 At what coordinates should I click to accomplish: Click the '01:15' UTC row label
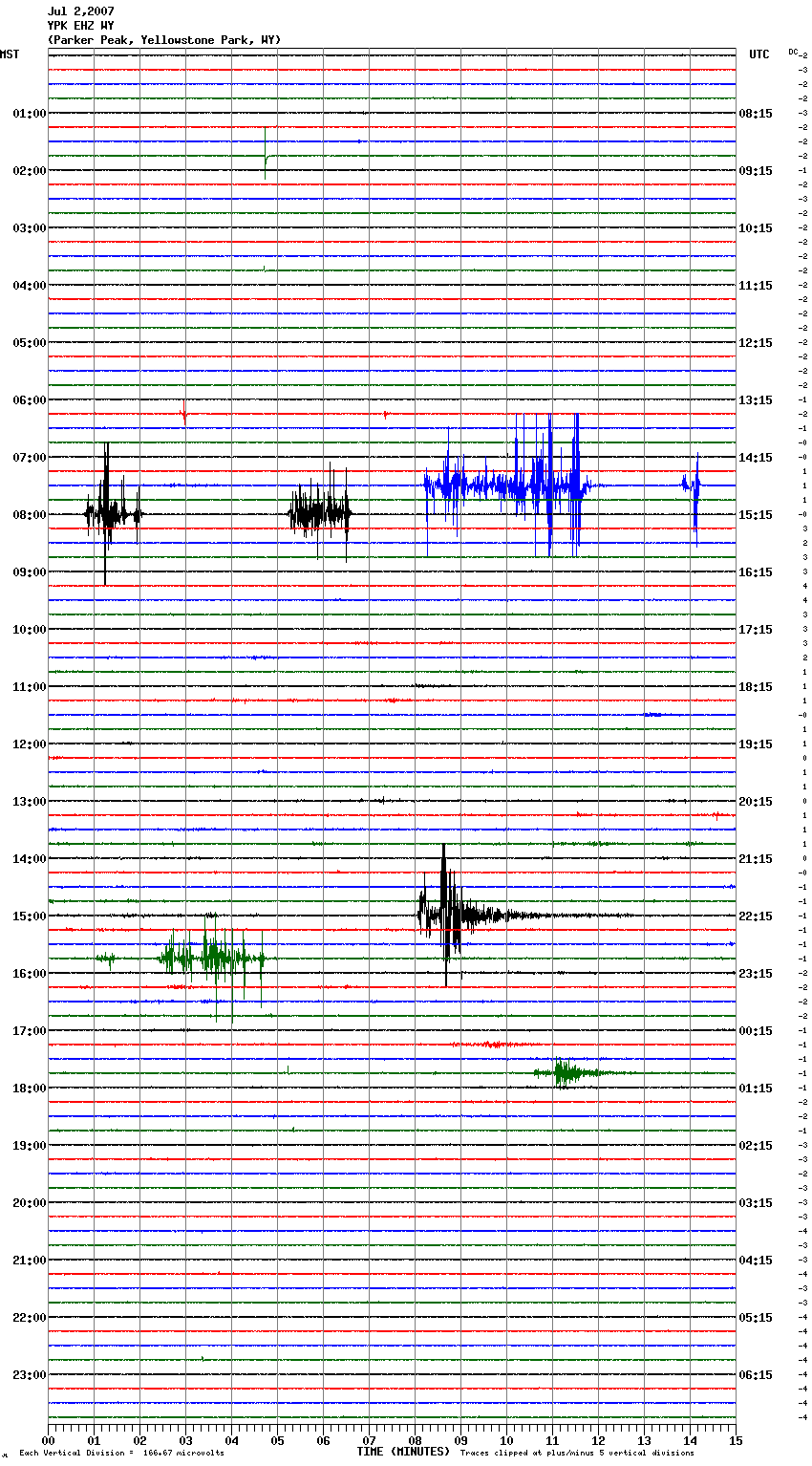[756, 1089]
